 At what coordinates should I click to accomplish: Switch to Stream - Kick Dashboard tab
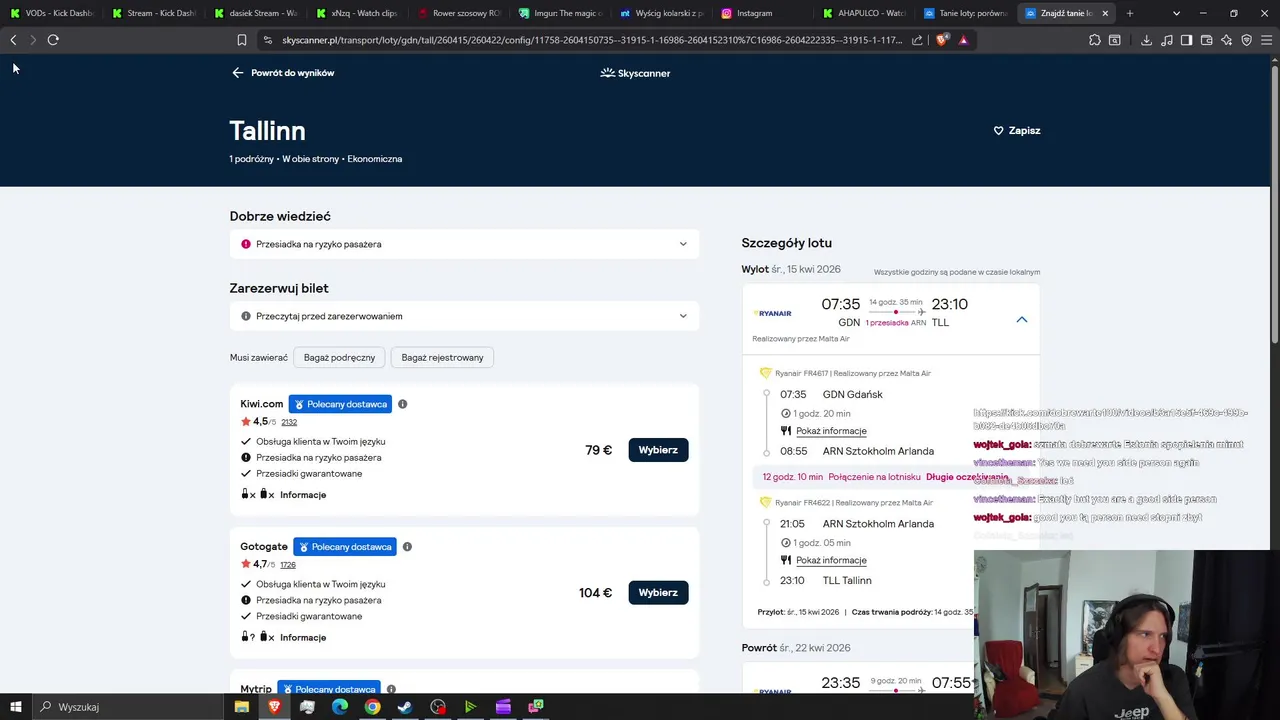(x=153, y=13)
